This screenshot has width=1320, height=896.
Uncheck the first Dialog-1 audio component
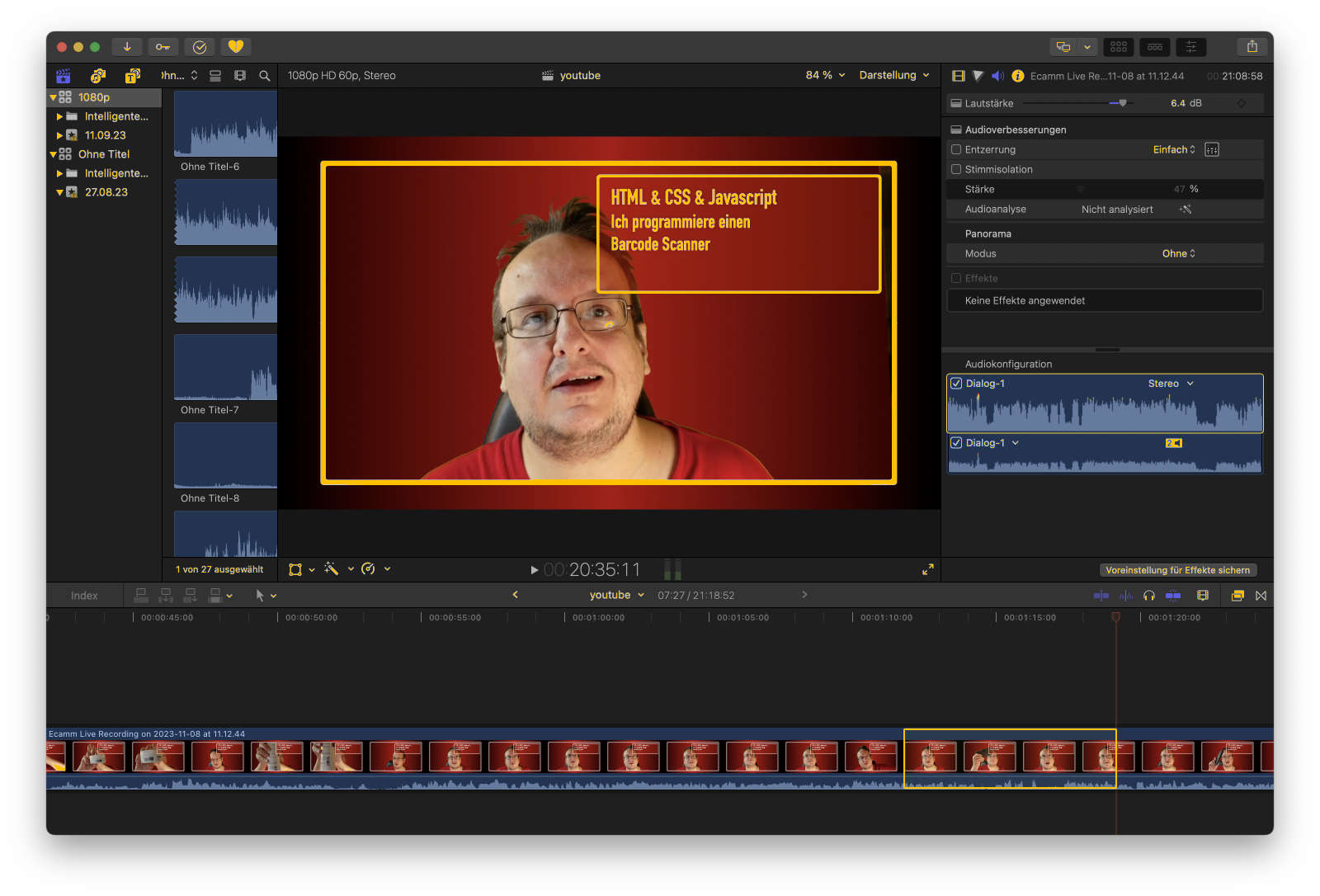click(x=956, y=384)
